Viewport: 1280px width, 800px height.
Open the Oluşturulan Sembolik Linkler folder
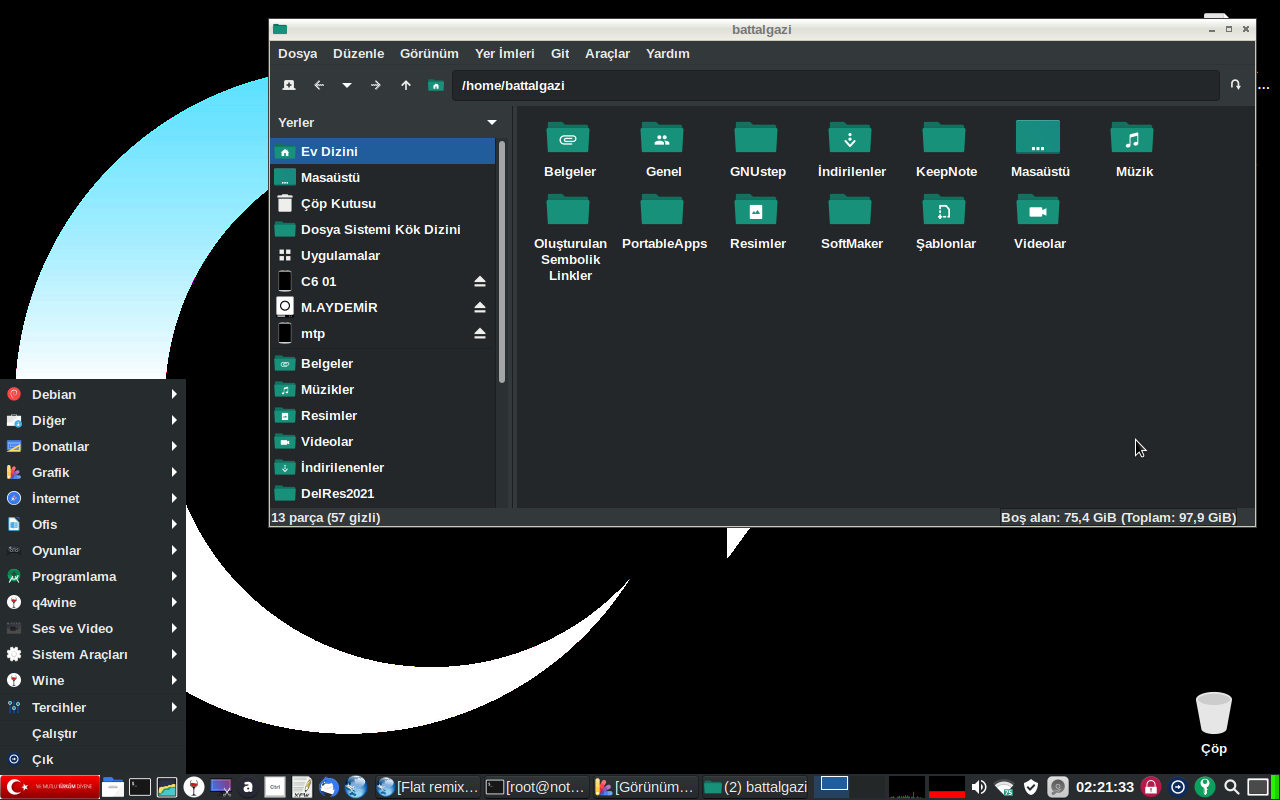[x=568, y=209]
